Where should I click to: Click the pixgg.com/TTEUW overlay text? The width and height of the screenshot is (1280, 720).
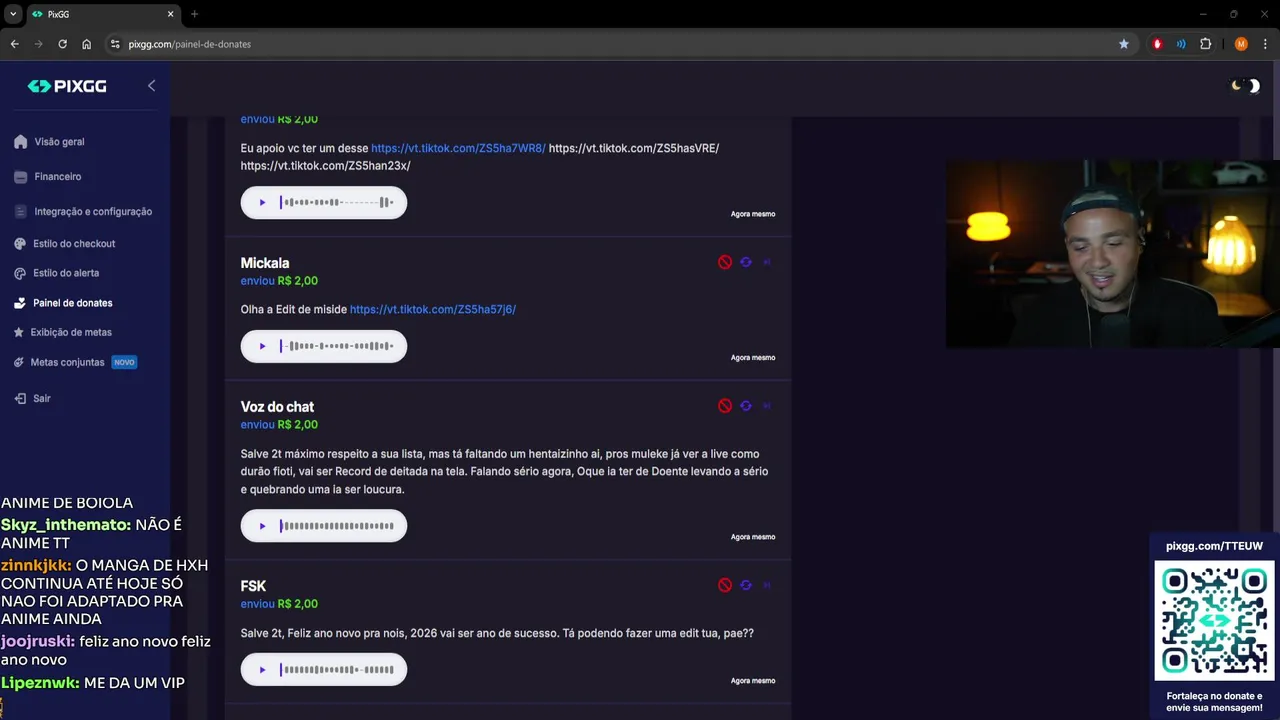click(1215, 546)
